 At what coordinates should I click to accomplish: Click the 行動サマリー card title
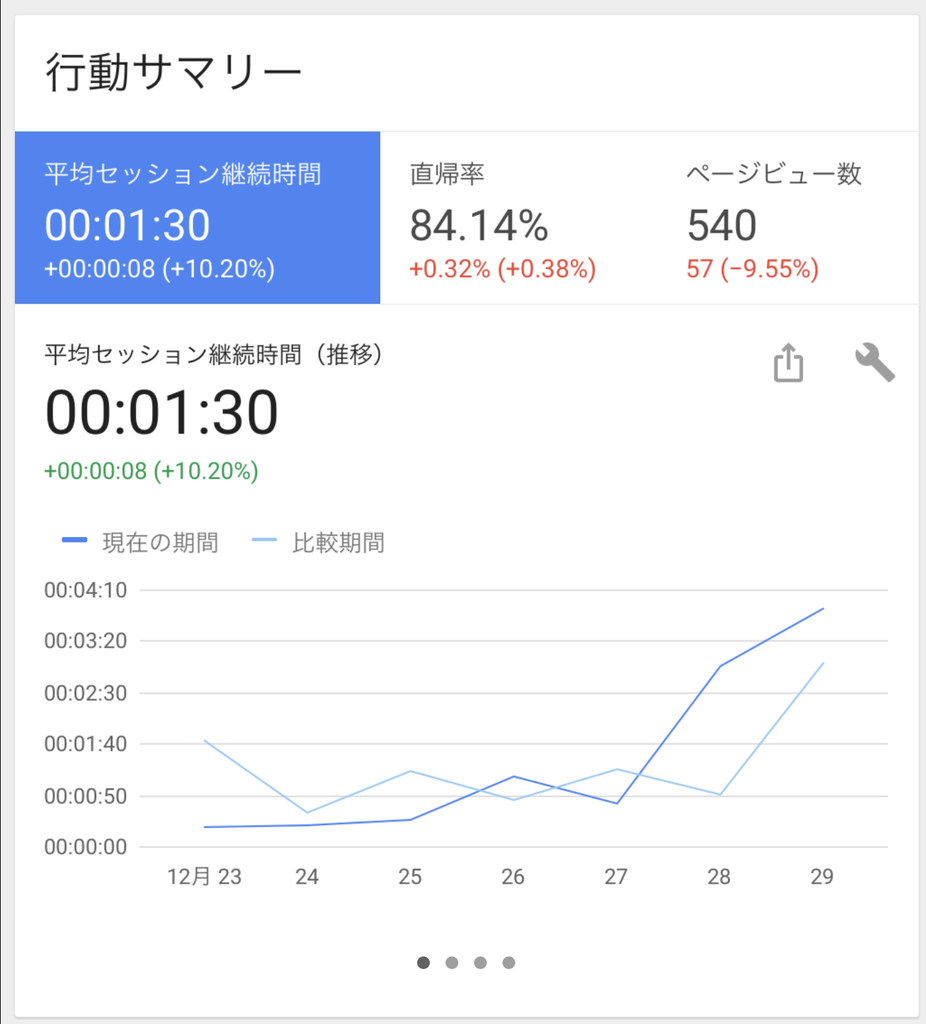click(173, 72)
